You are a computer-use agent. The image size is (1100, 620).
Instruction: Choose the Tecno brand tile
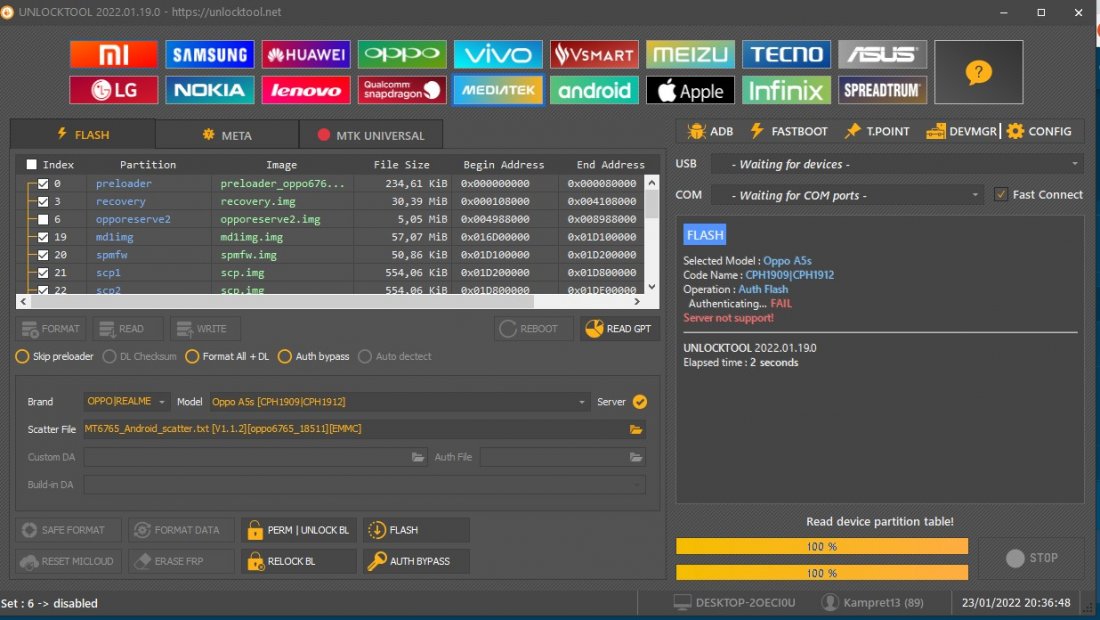coord(786,54)
